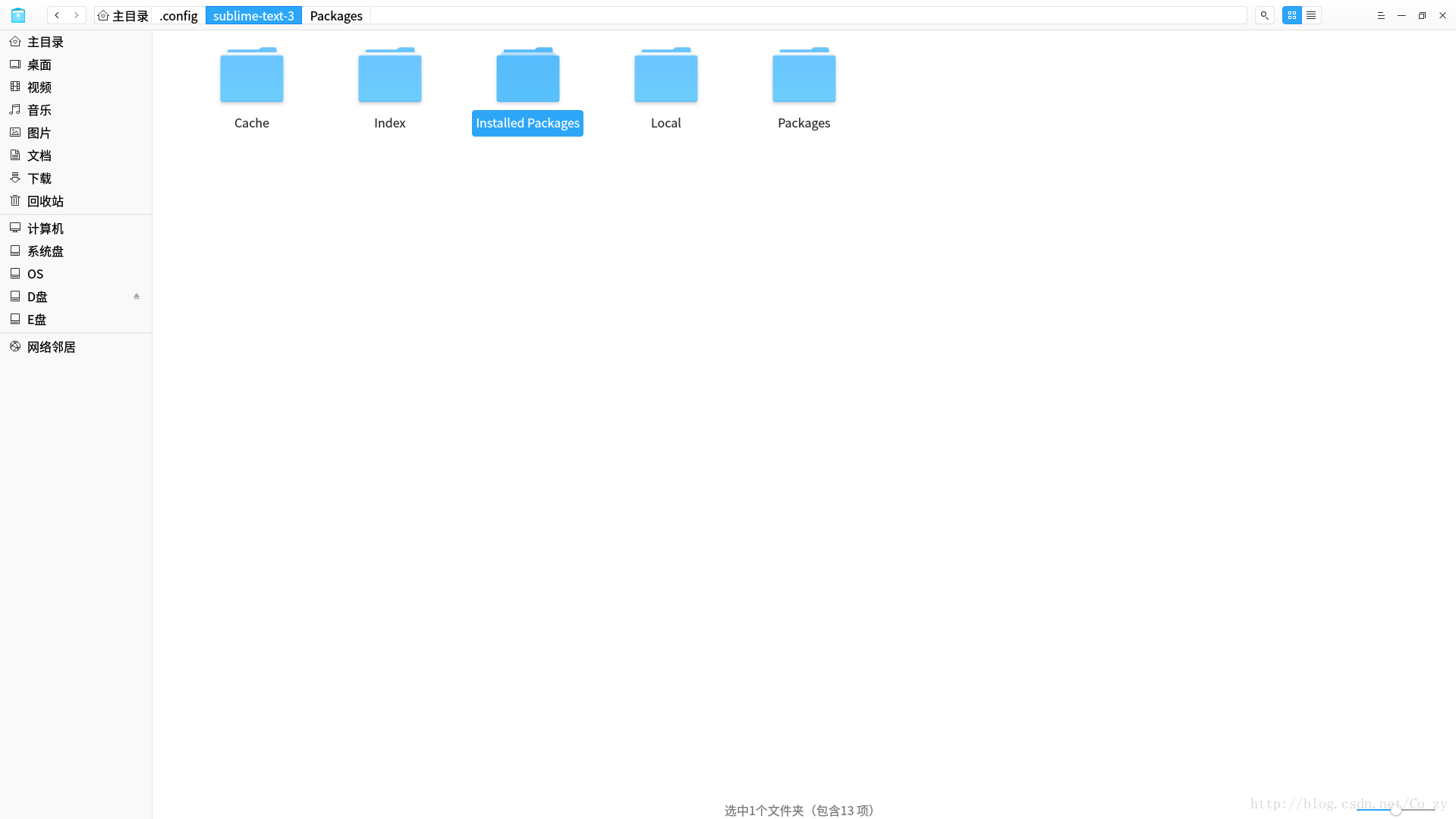Open the hamburger settings menu
This screenshot has width=1456, height=819.
(x=1381, y=15)
